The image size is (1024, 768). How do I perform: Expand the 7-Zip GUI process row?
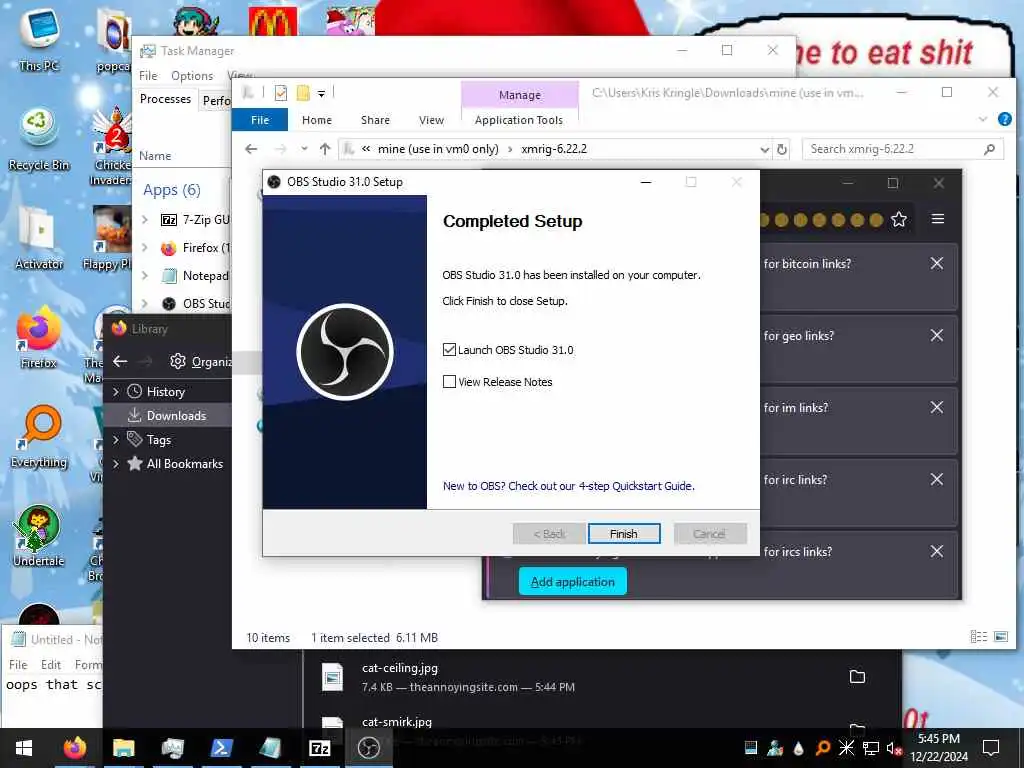(145, 220)
